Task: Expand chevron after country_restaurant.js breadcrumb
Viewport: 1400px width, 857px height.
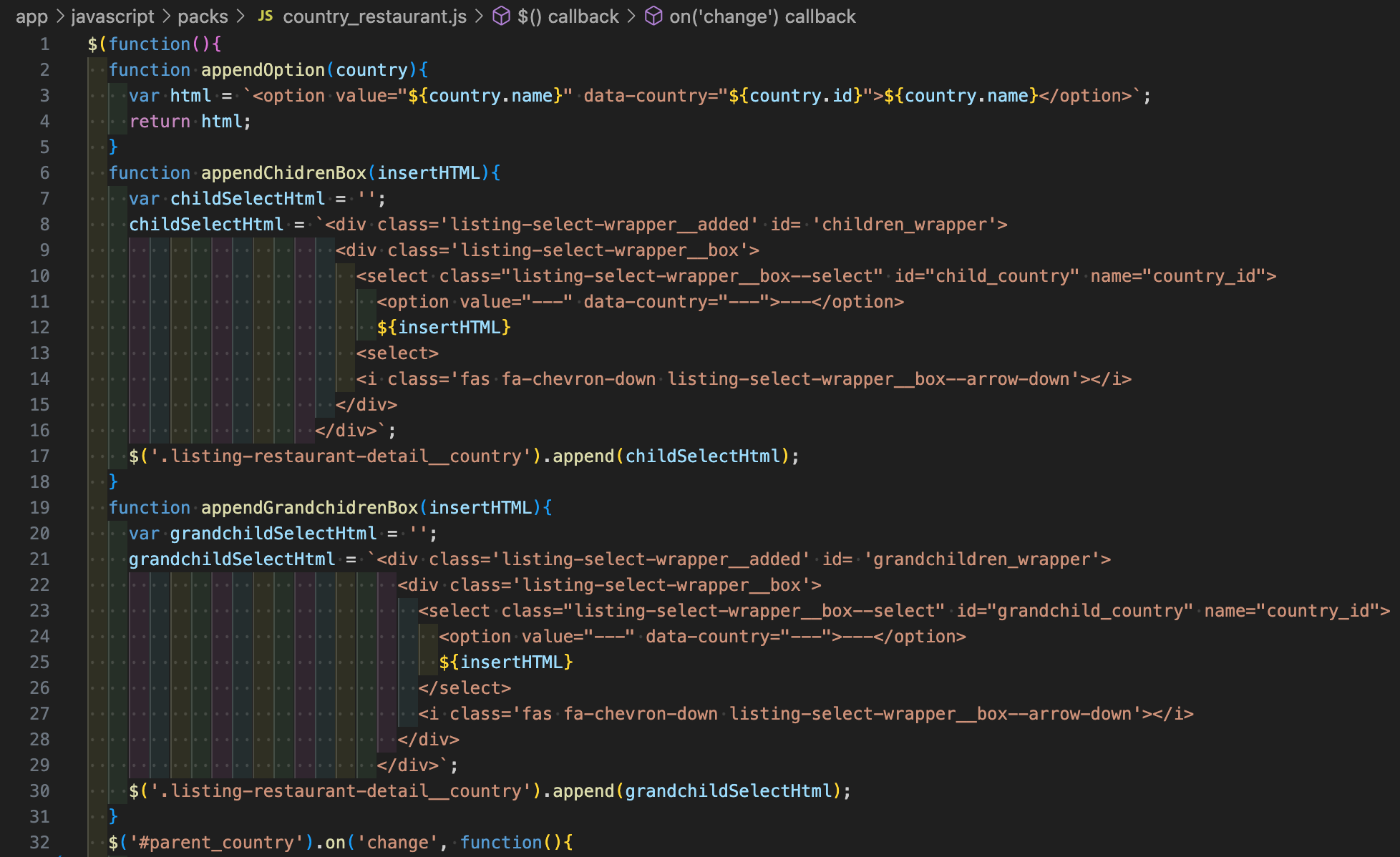Action: pyautogui.click(x=479, y=16)
